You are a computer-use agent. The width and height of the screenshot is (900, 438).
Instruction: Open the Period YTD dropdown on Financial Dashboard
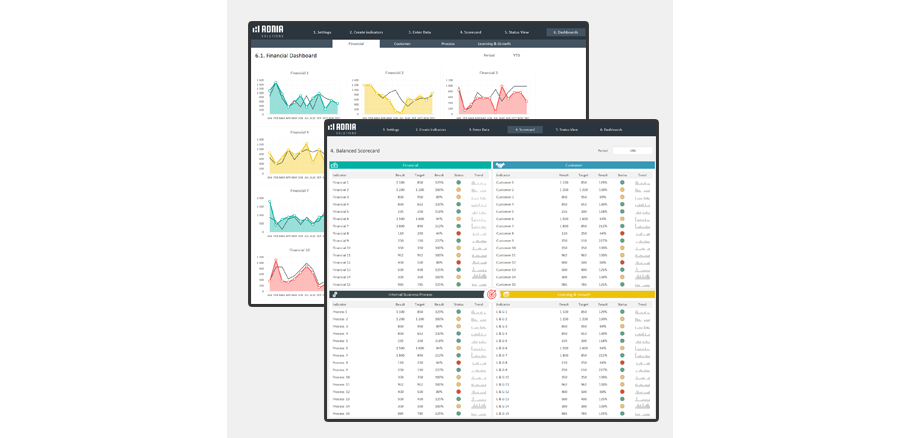(517, 55)
